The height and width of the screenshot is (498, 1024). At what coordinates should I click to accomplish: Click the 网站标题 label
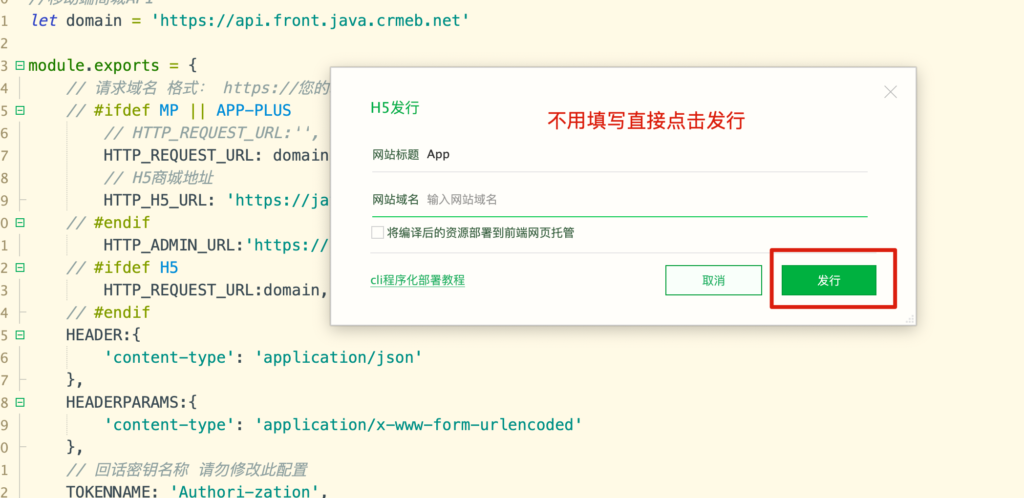pyautogui.click(x=395, y=155)
